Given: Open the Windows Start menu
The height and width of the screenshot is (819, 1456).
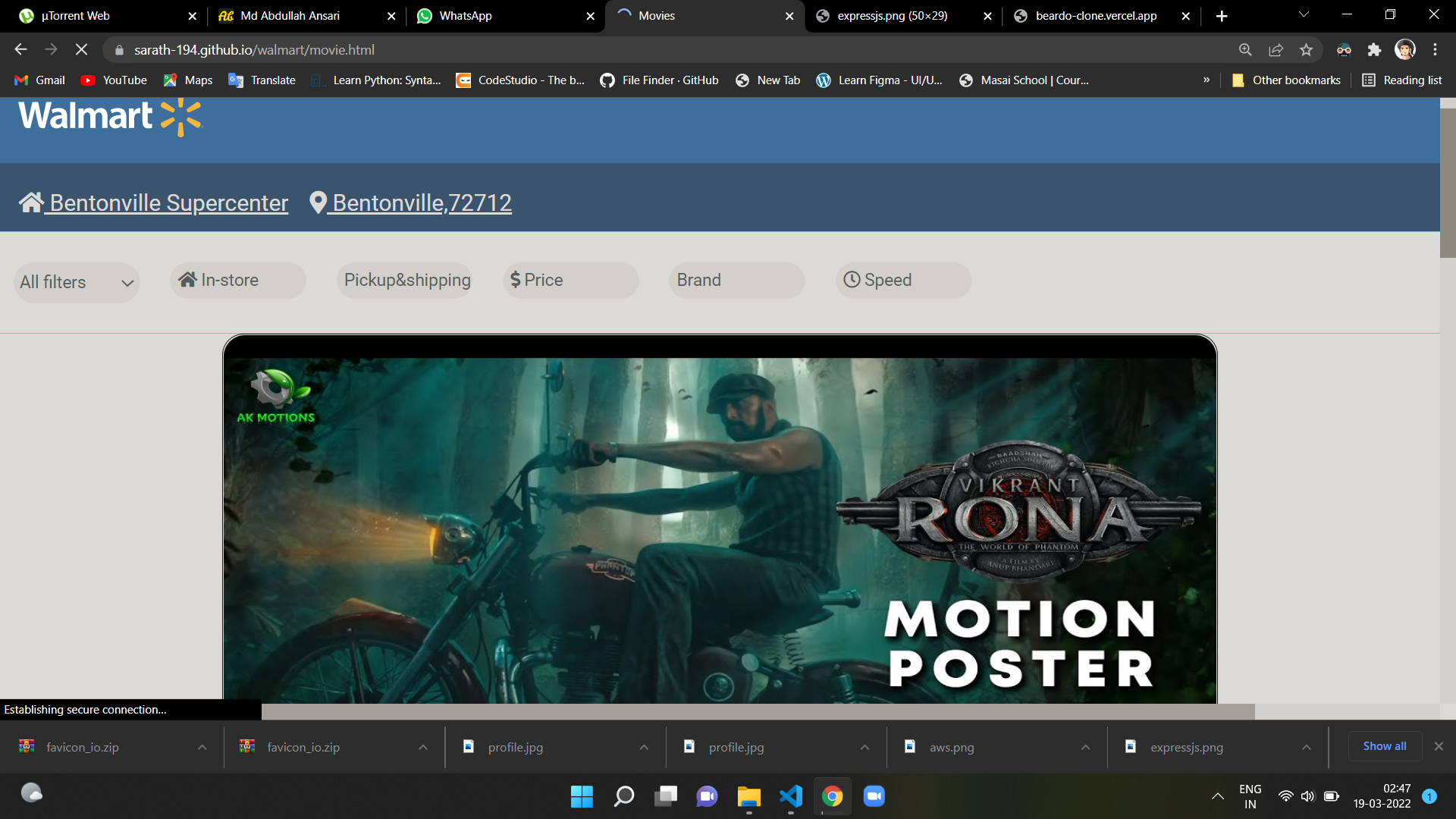Looking at the screenshot, I should tap(582, 796).
